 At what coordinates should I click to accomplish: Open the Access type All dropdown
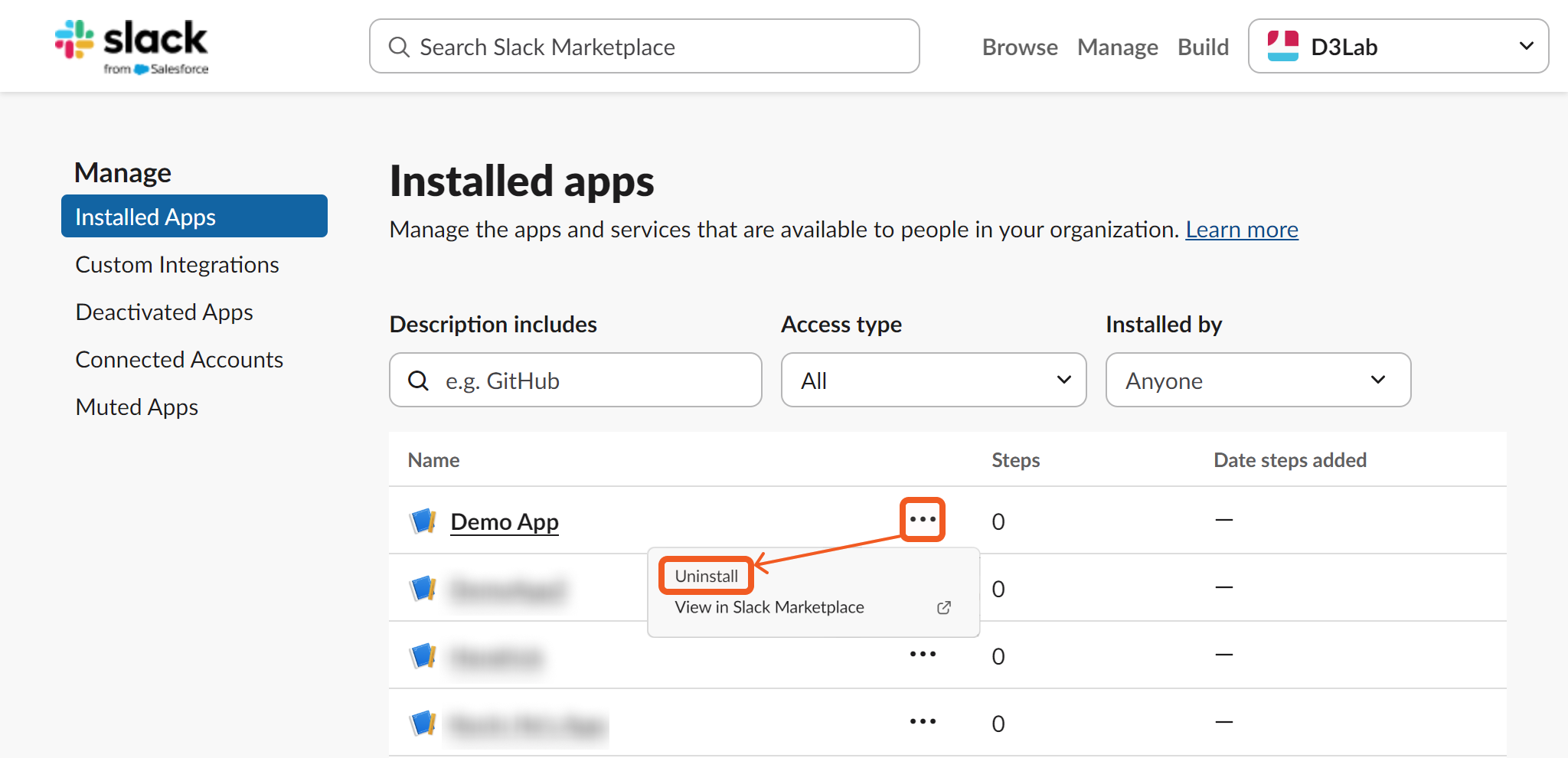(933, 381)
